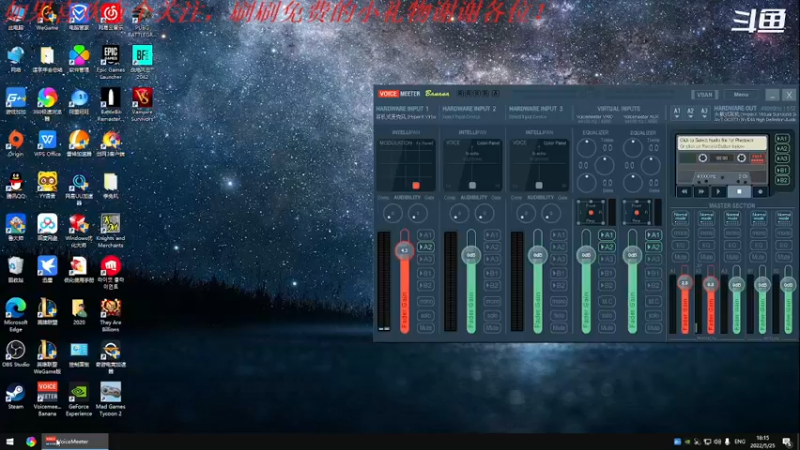Toggle EQ on master A1 bus

point(680,245)
